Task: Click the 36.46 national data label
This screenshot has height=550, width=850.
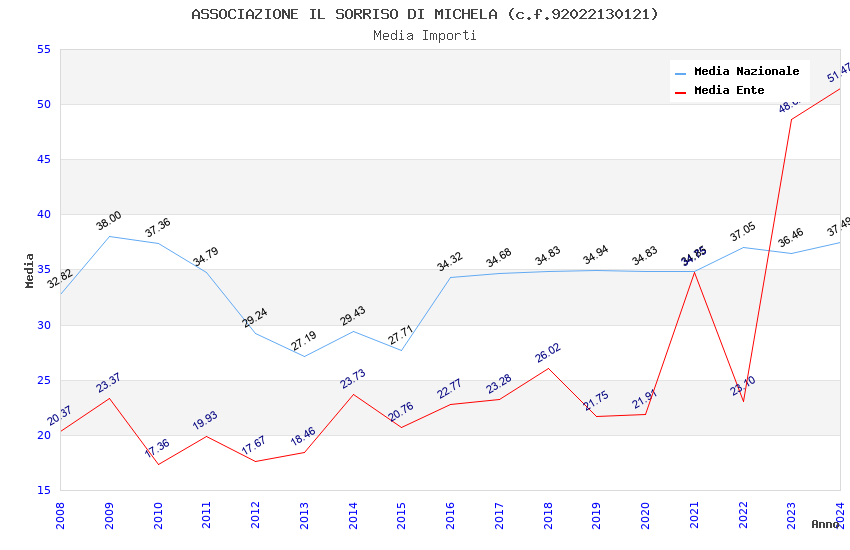Action: (x=791, y=237)
